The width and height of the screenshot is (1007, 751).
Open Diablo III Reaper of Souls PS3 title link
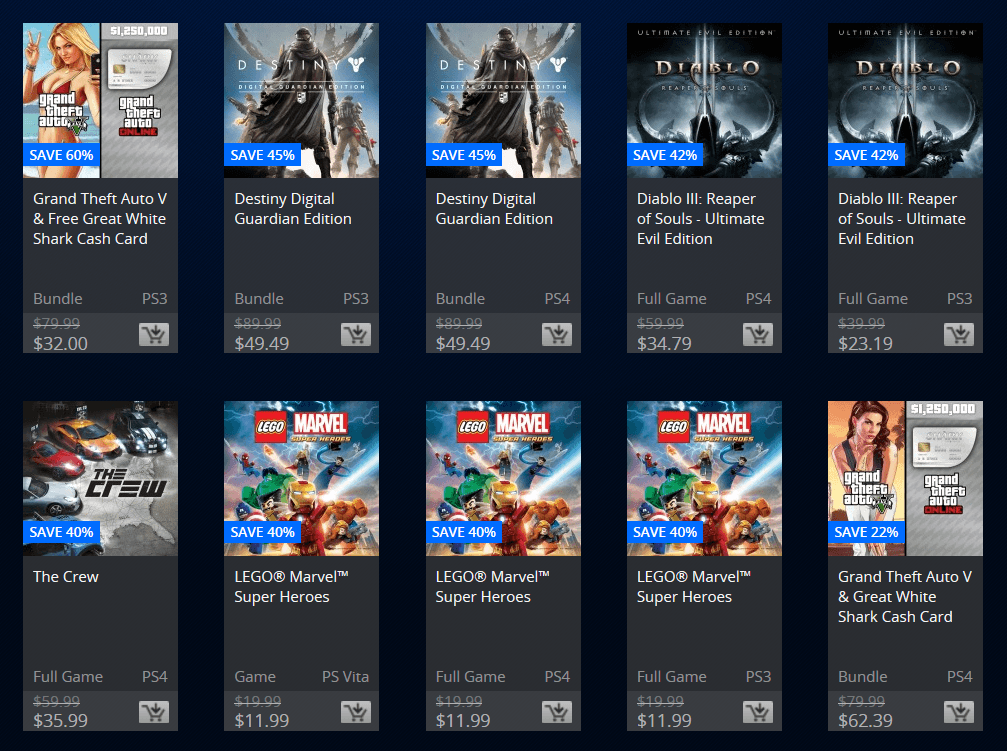click(x=902, y=218)
